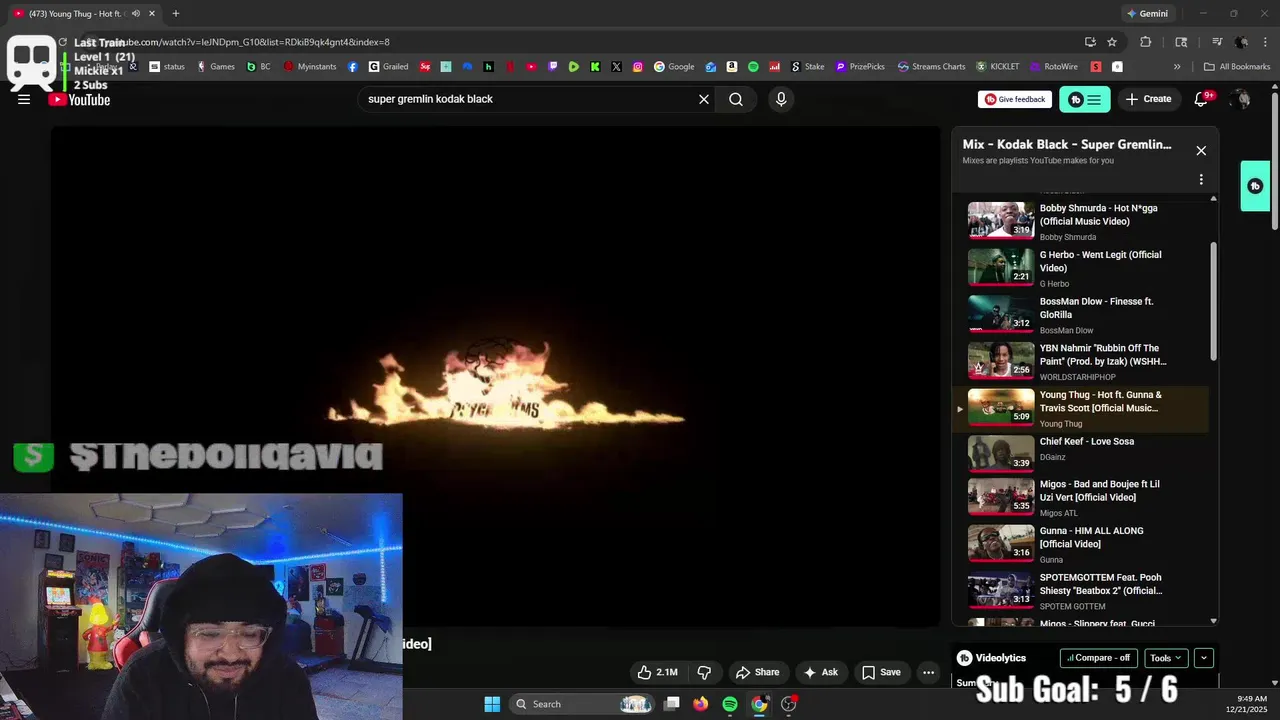Open the Windows Start menu
The height and width of the screenshot is (720, 1280).
tap(492, 704)
